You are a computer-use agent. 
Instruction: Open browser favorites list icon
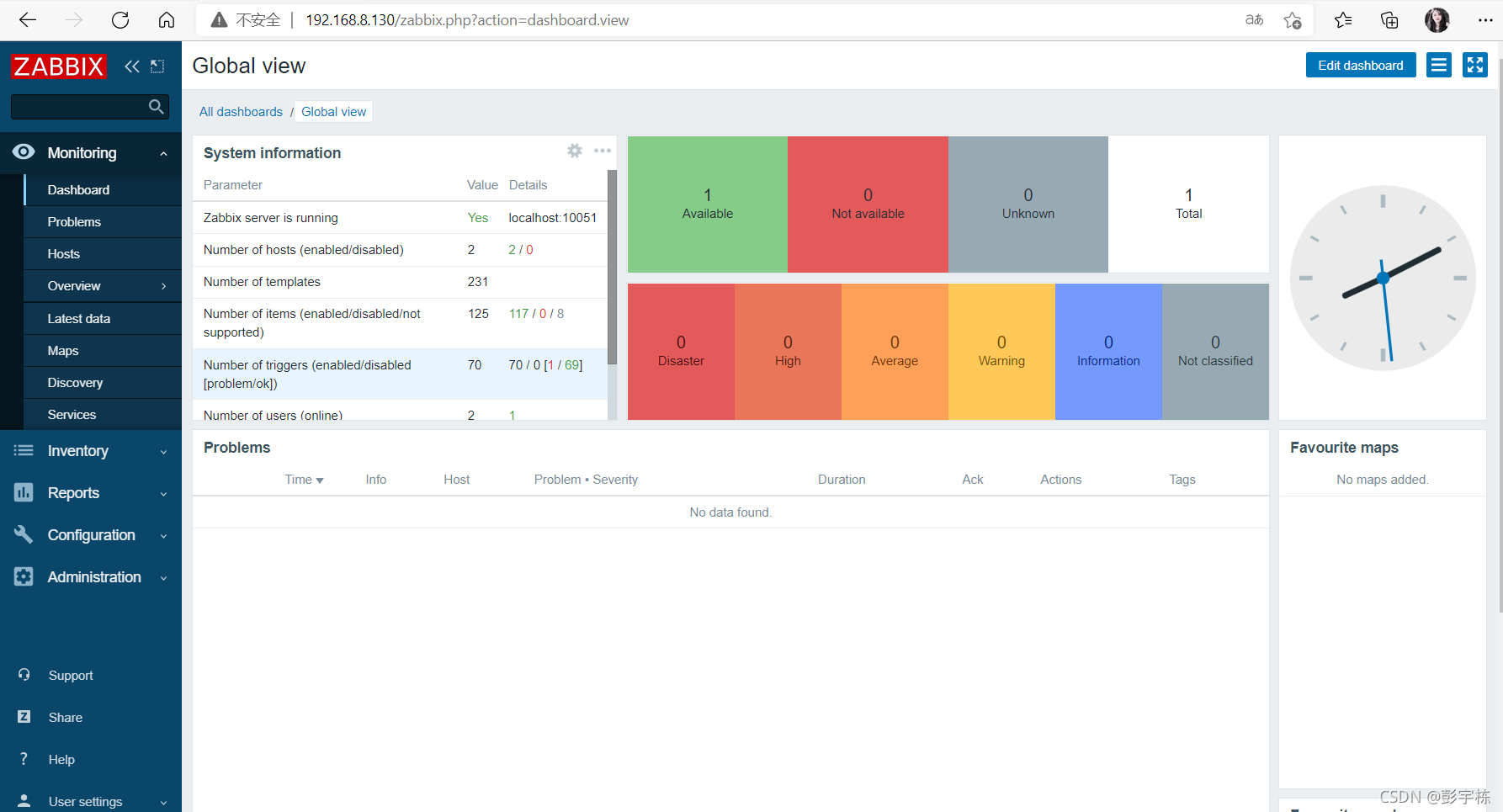(1343, 20)
